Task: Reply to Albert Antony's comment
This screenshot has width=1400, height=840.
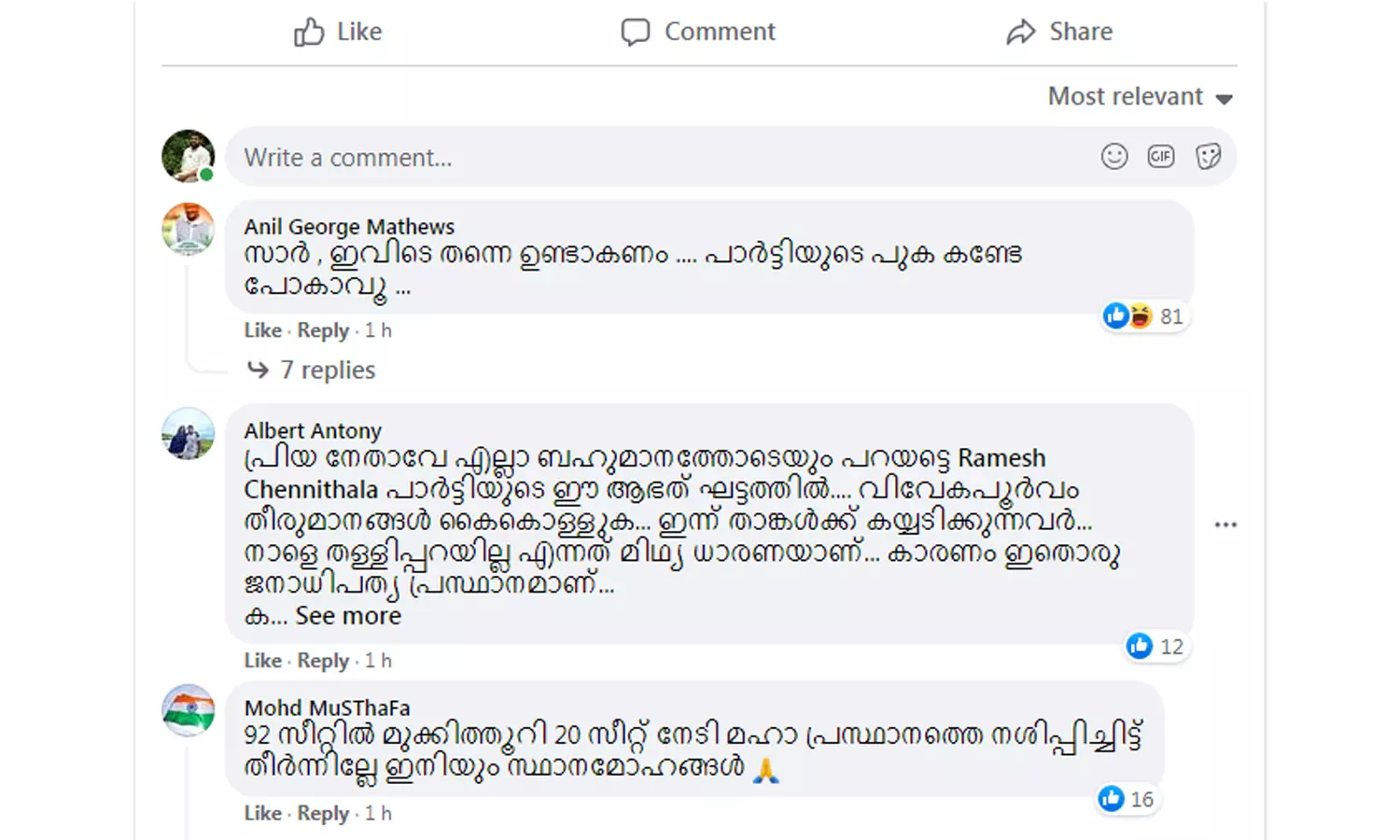Action: 323,661
